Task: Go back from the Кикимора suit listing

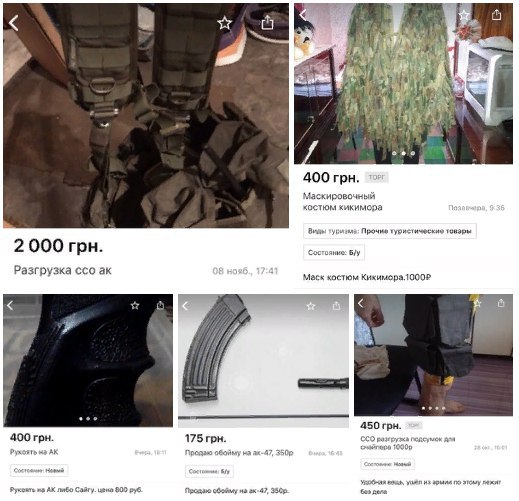Action: (303, 15)
